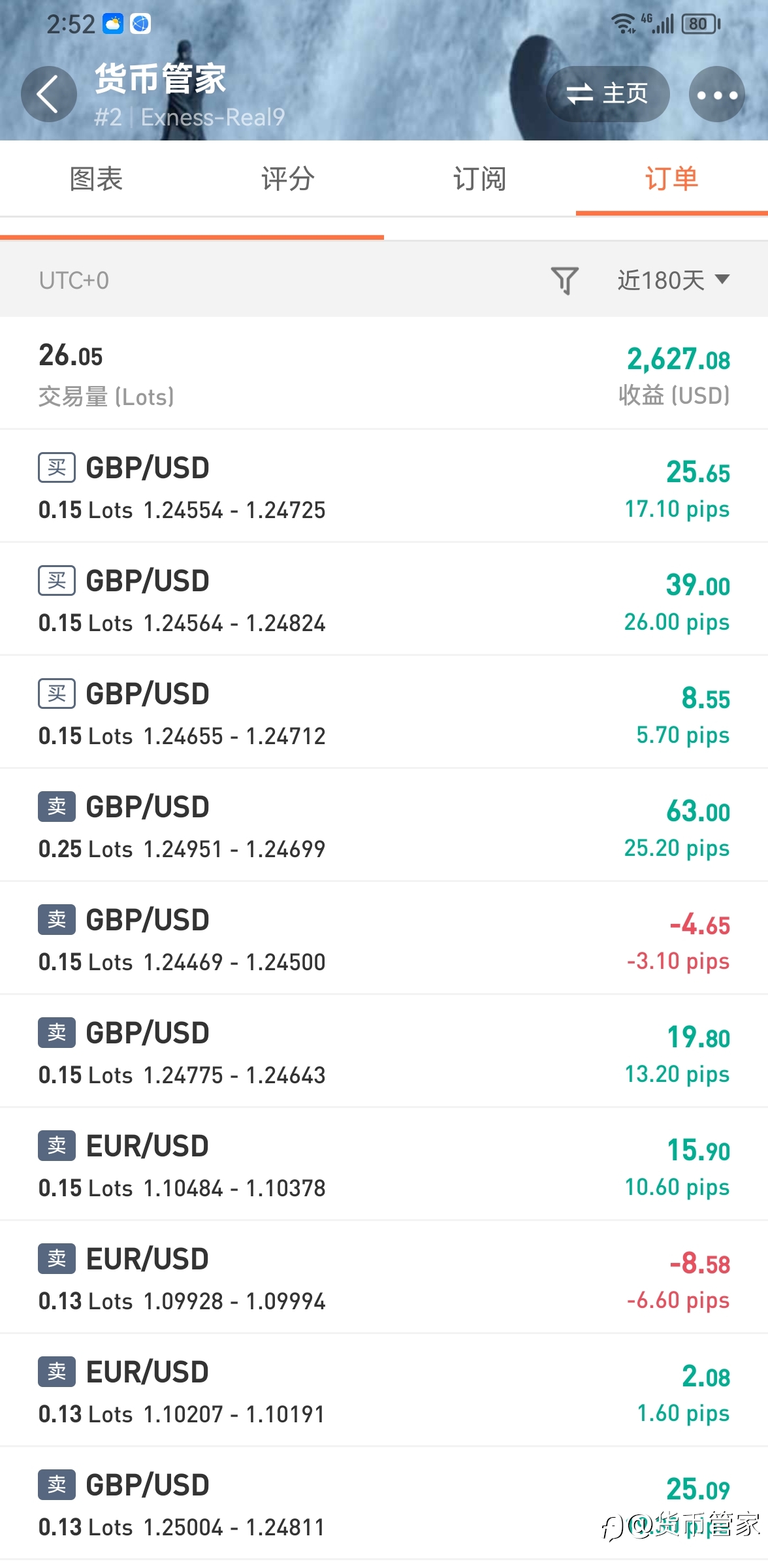Tap the UTC+0 timezone label
Image resolution: width=768 pixels, height=1568 pixels.
[74, 280]
